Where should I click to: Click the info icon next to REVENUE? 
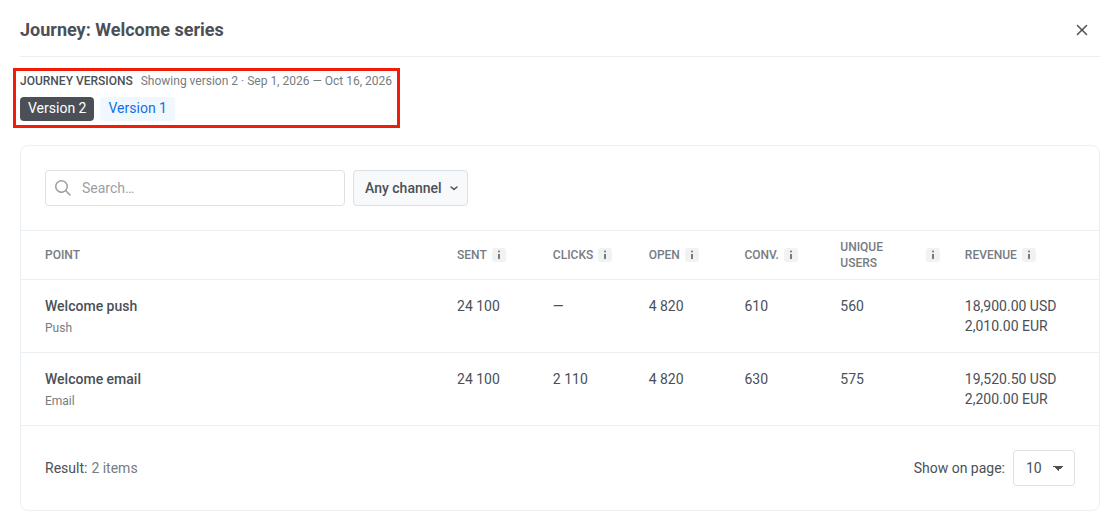click(x=1029, y=255)
